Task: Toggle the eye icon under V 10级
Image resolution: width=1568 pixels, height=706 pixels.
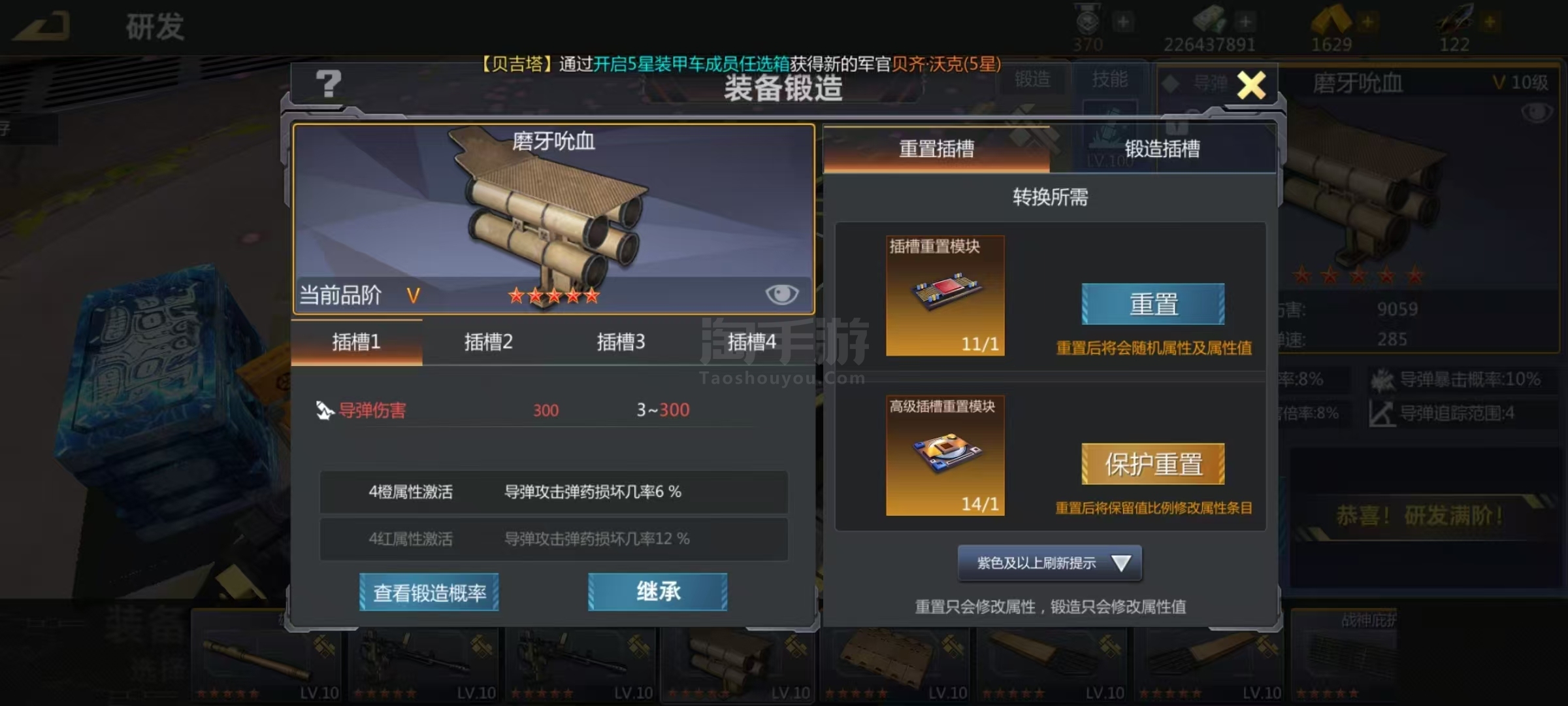Action: tap(1536, 113)
